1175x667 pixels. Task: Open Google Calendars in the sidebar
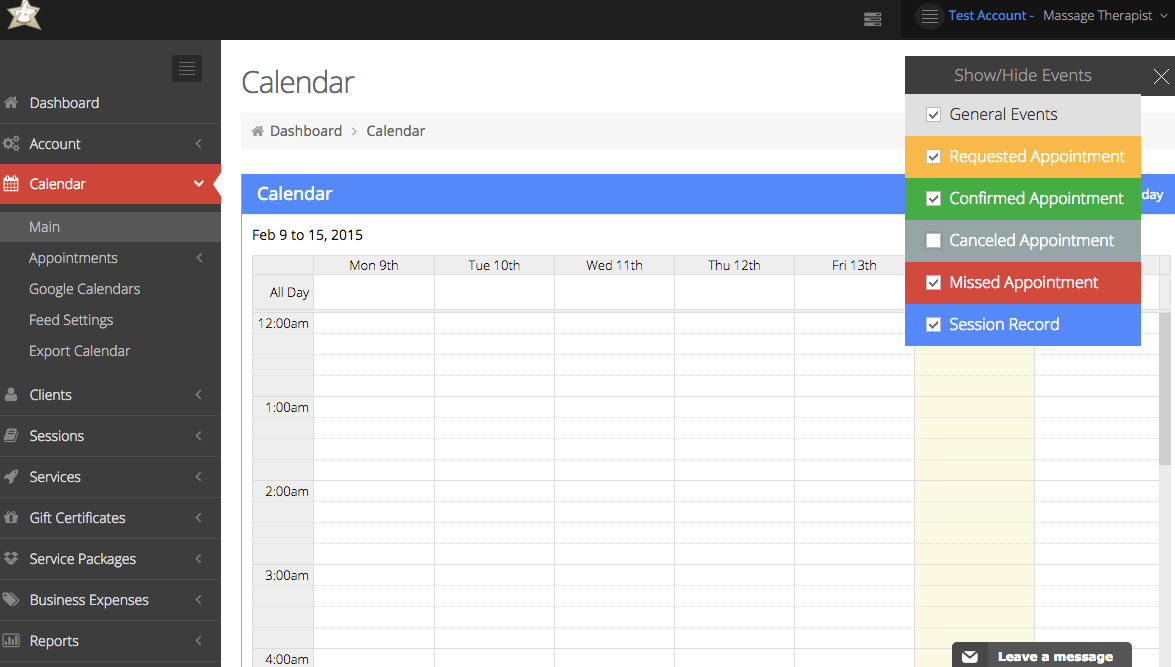tap(84, 289)
